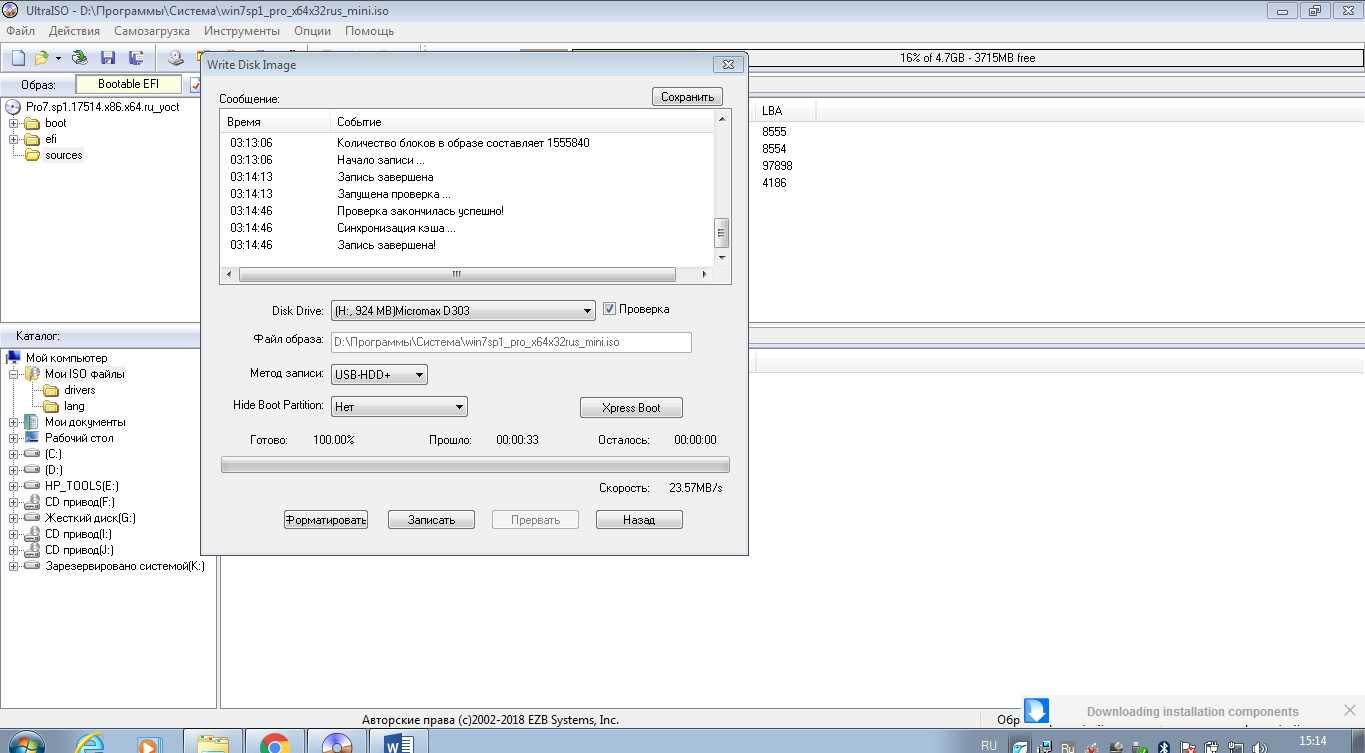1365x753 pixels.
Task: Click the write progress bar
Action: tap(475, 465)
